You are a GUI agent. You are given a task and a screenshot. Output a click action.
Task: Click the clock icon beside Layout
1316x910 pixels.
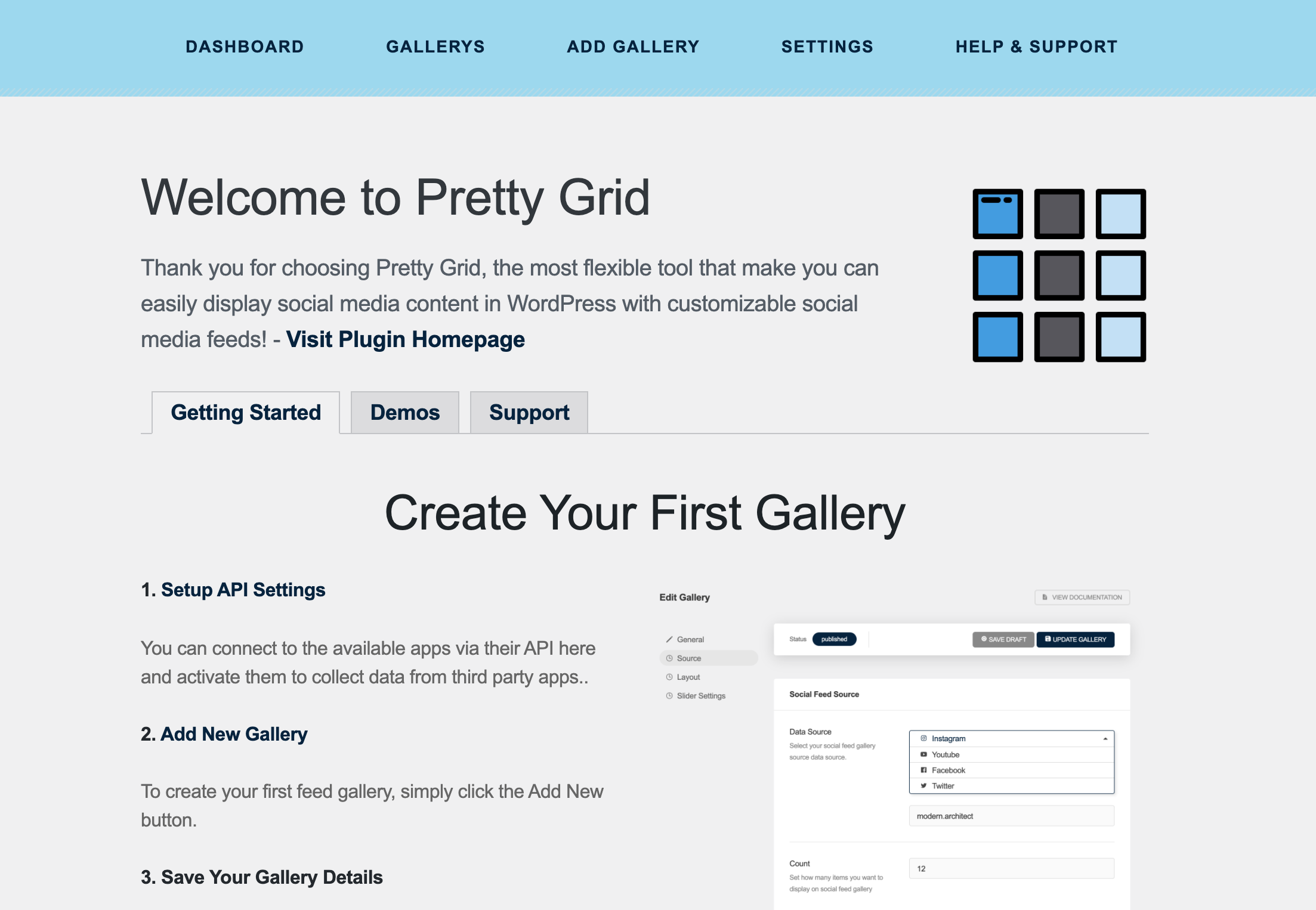point(669,677)
